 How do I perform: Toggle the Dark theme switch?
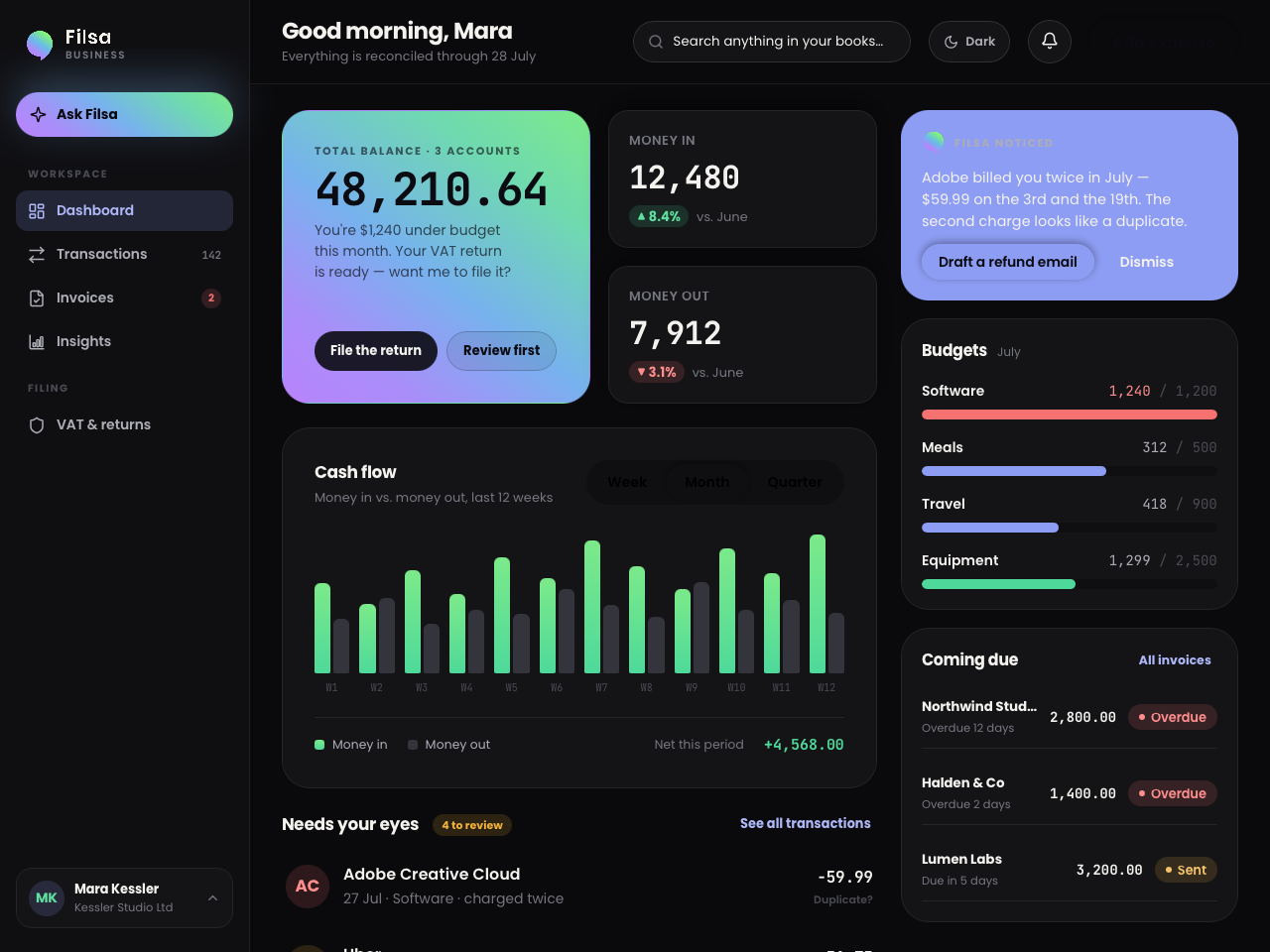coord(969,42)
